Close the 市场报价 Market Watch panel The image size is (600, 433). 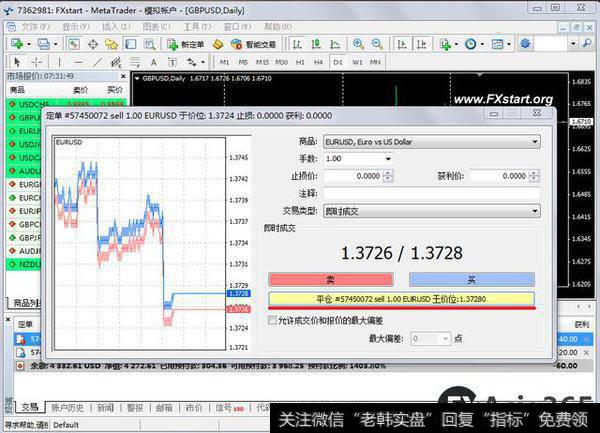[x=123, y=77]
